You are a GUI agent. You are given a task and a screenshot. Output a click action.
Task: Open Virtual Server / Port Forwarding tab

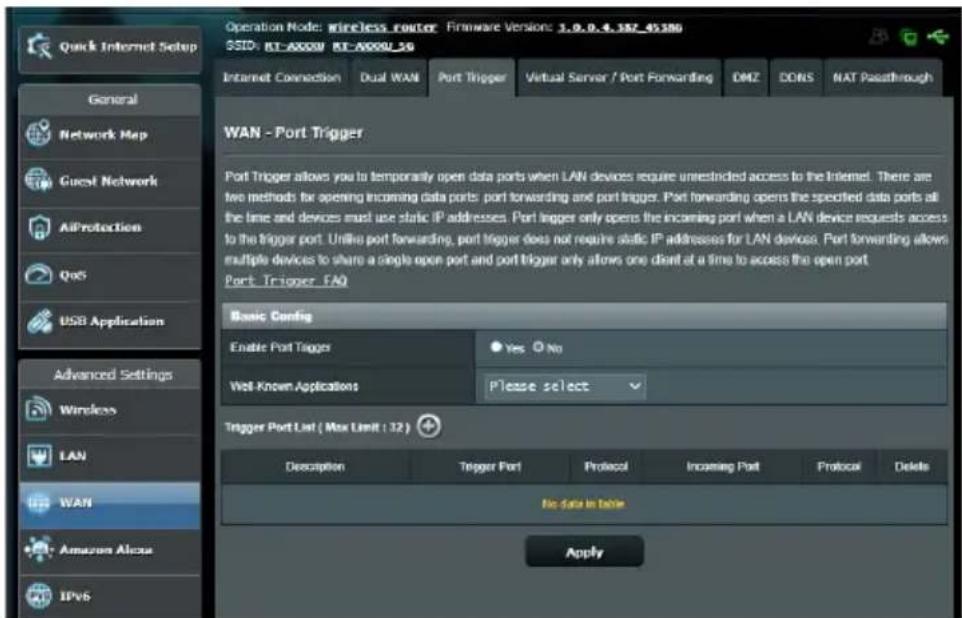(x=619, y=78)
